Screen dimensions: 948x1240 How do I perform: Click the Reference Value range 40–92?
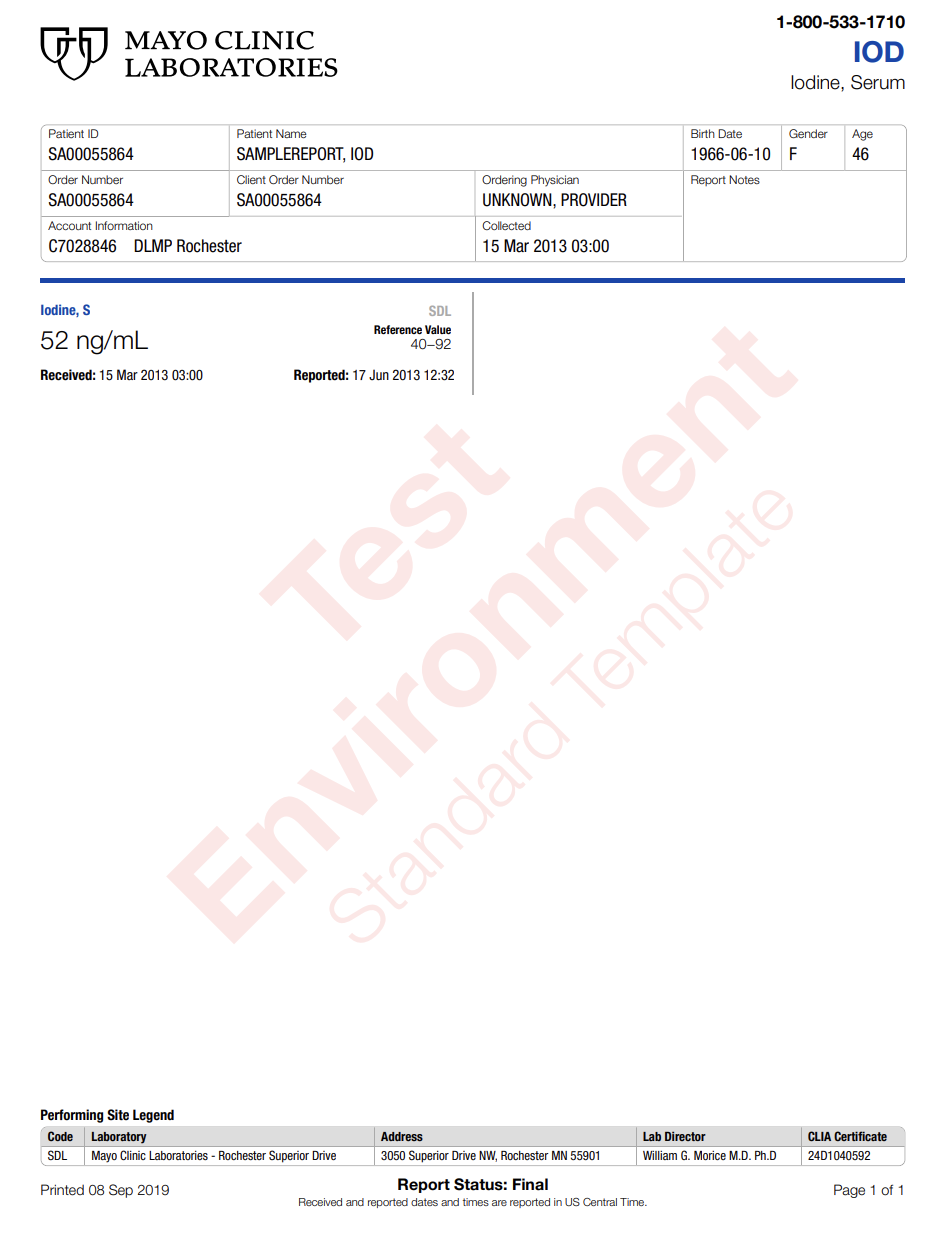[431, 345]
